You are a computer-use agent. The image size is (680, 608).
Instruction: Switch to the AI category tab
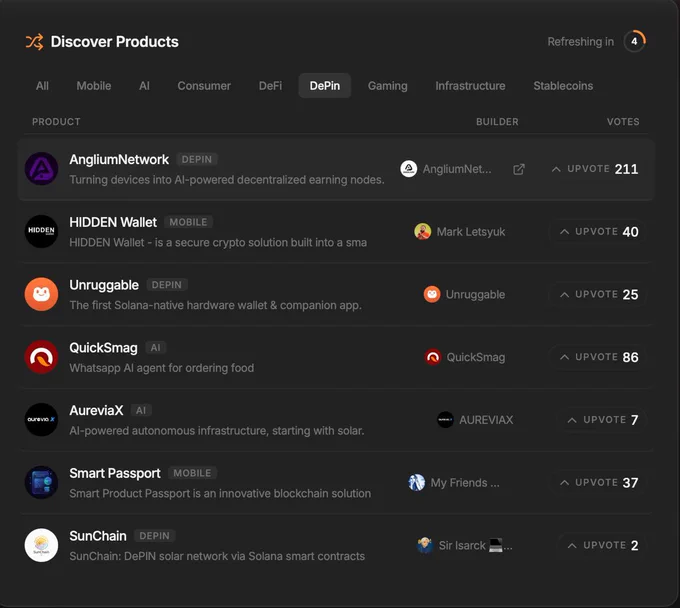pos(144,86)
